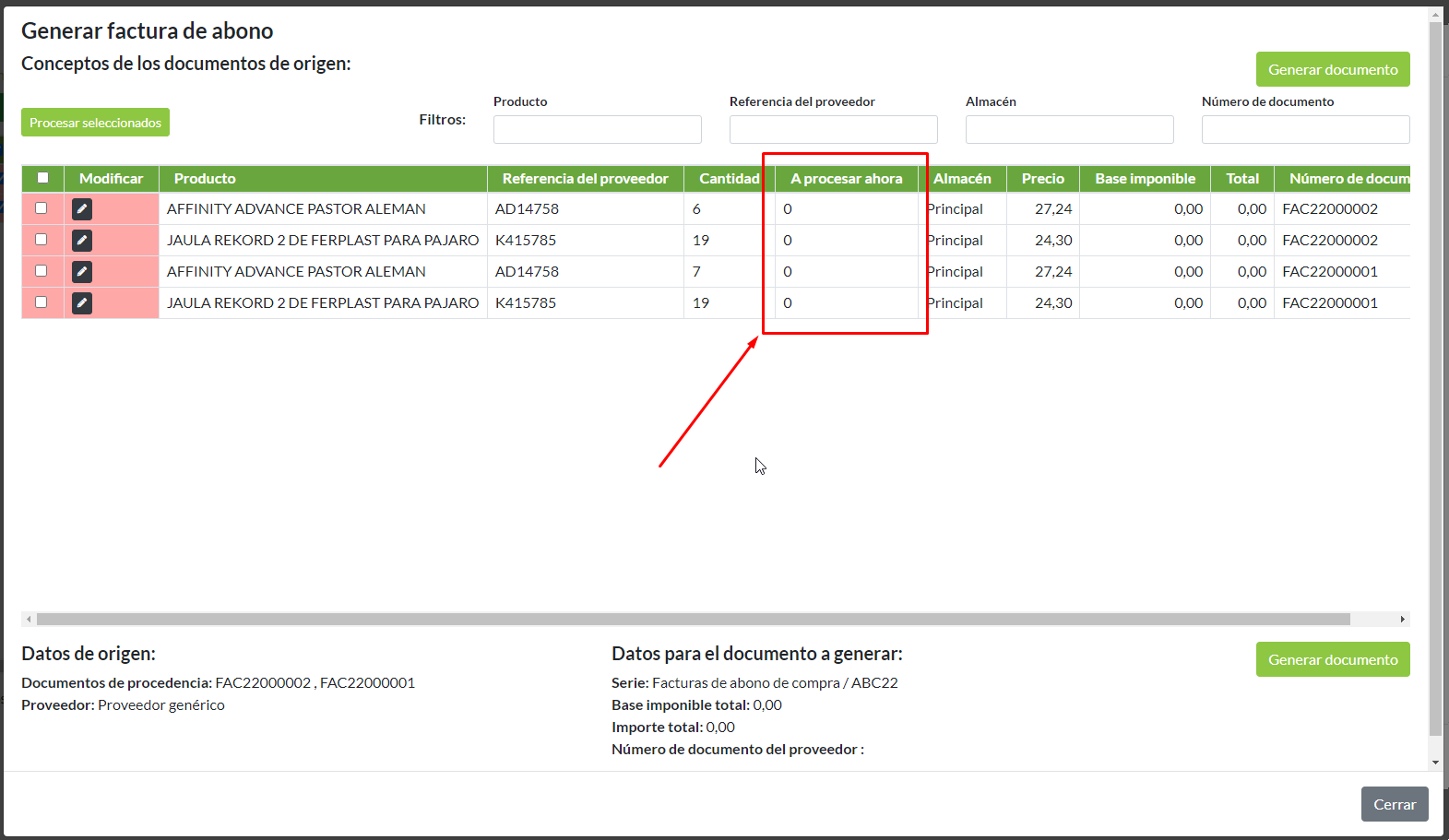
Task: Click A procesar ahora cell in first row
Action: pos(845,209)
